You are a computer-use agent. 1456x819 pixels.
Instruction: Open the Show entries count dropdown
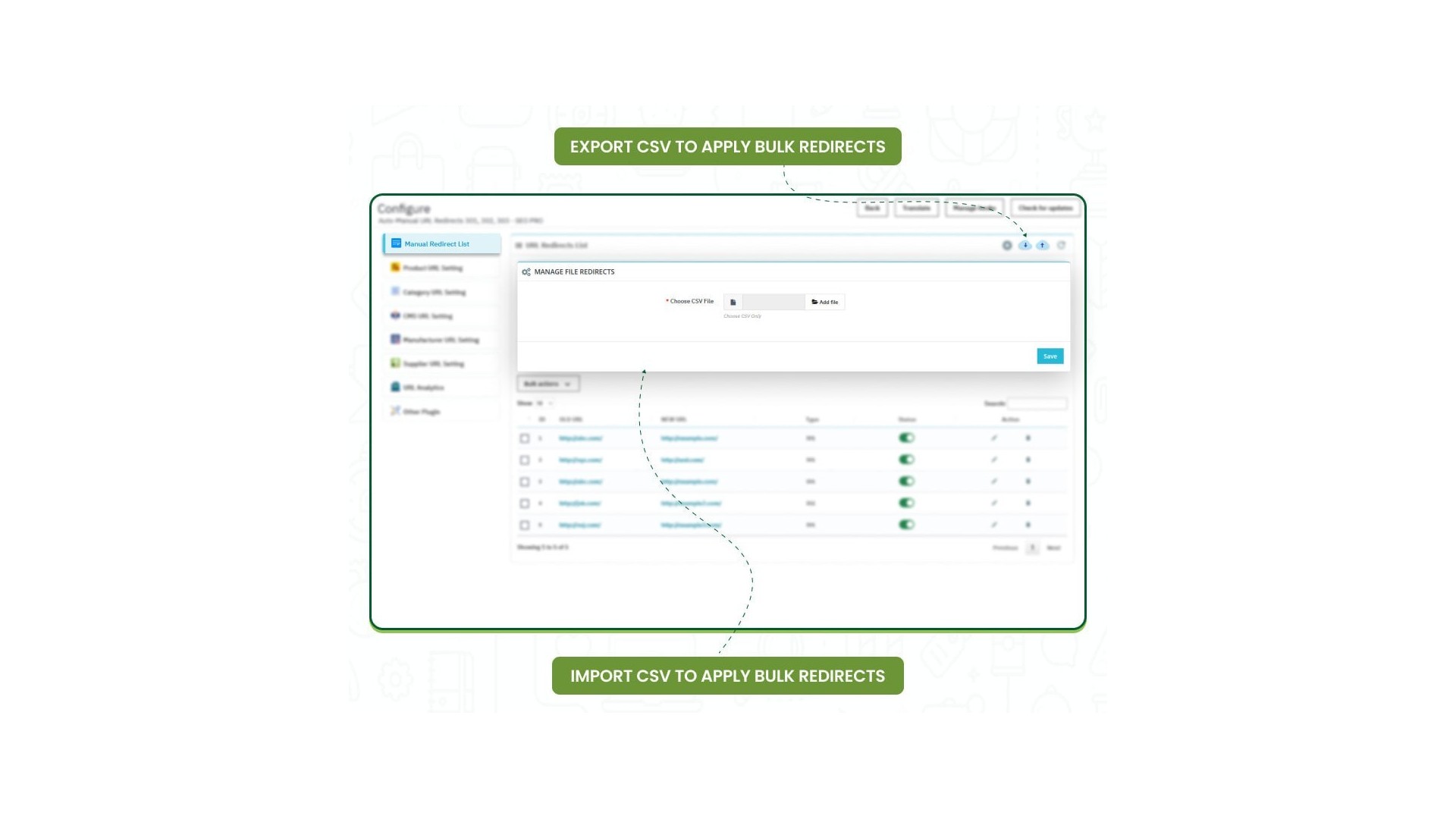544,403
